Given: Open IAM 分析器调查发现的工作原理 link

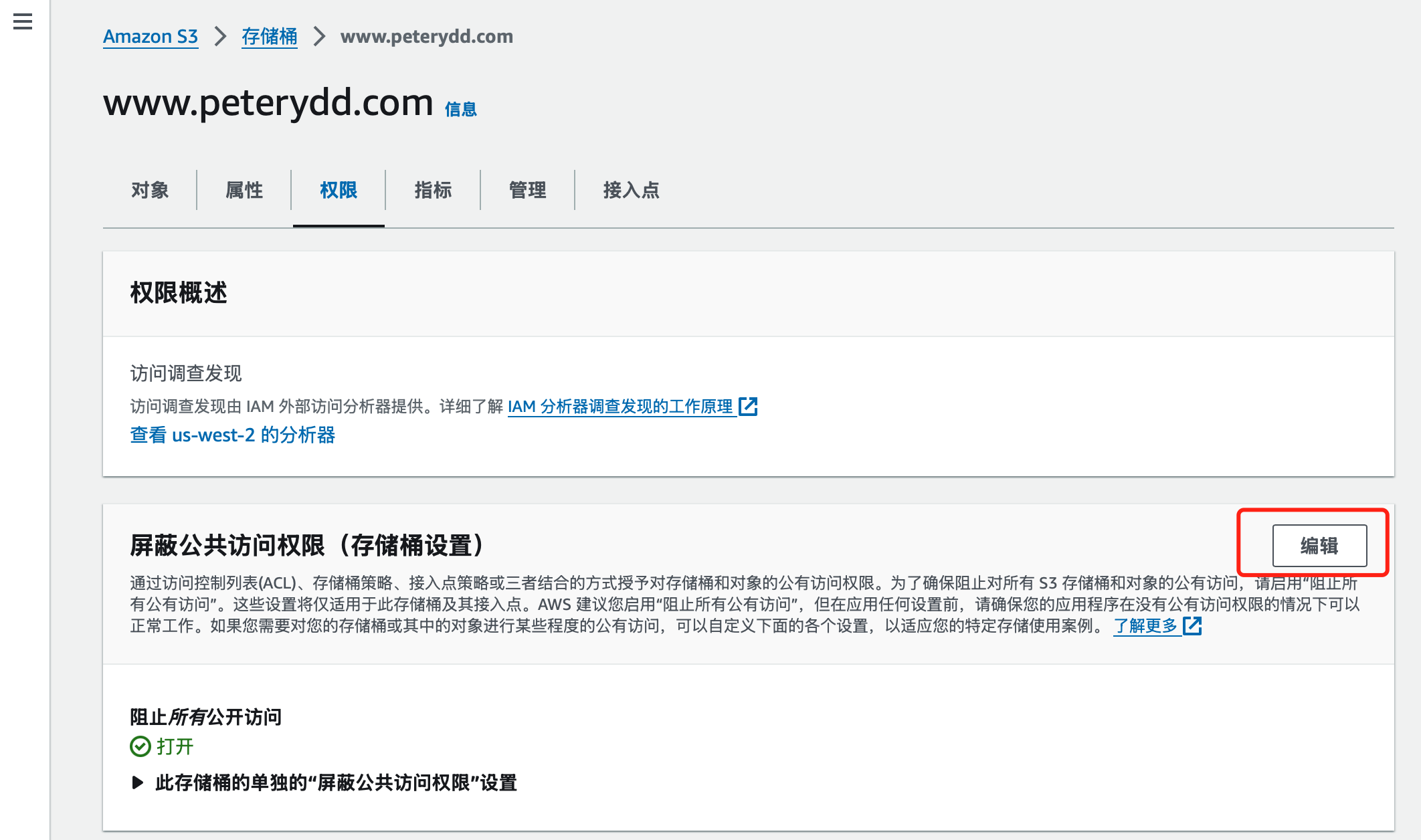Looking at the screenshot, I should pyautogui.click(x=620, y=406).
